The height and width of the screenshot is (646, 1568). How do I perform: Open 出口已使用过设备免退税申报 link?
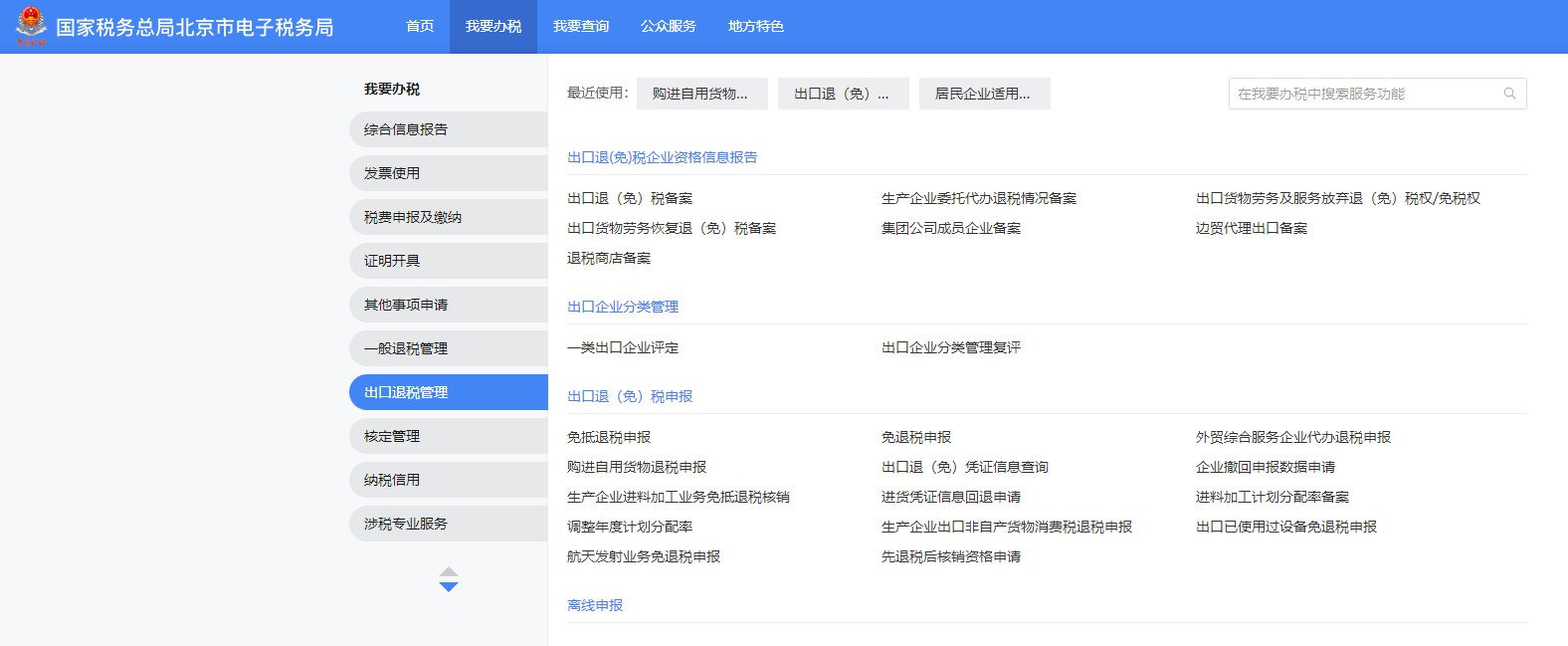click(x=1286, y=527)
